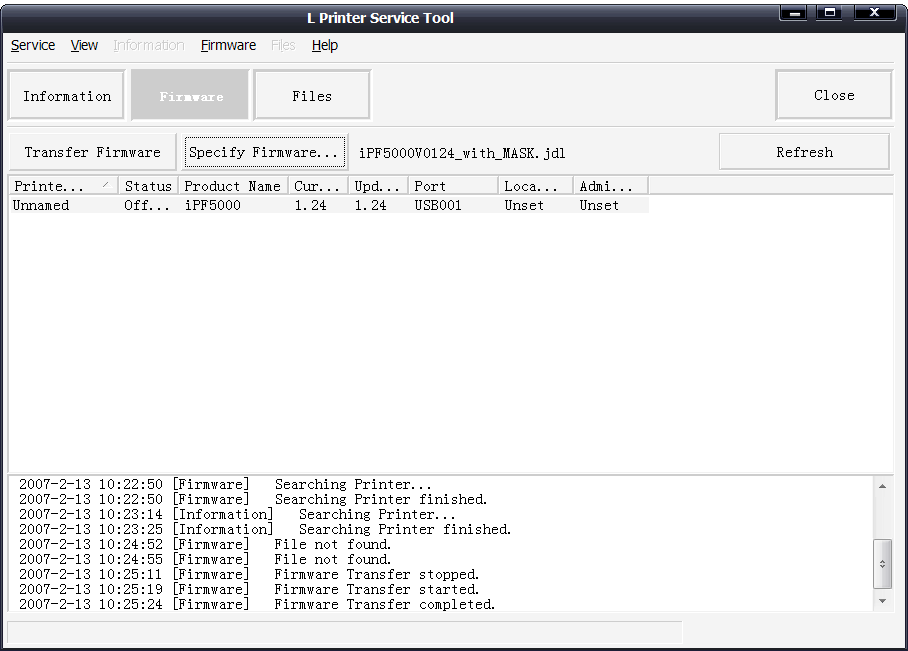Viewport: 908px width, 651px height.
Task: Maximize the L Printer Service Tool window
Action: (828, 13)
